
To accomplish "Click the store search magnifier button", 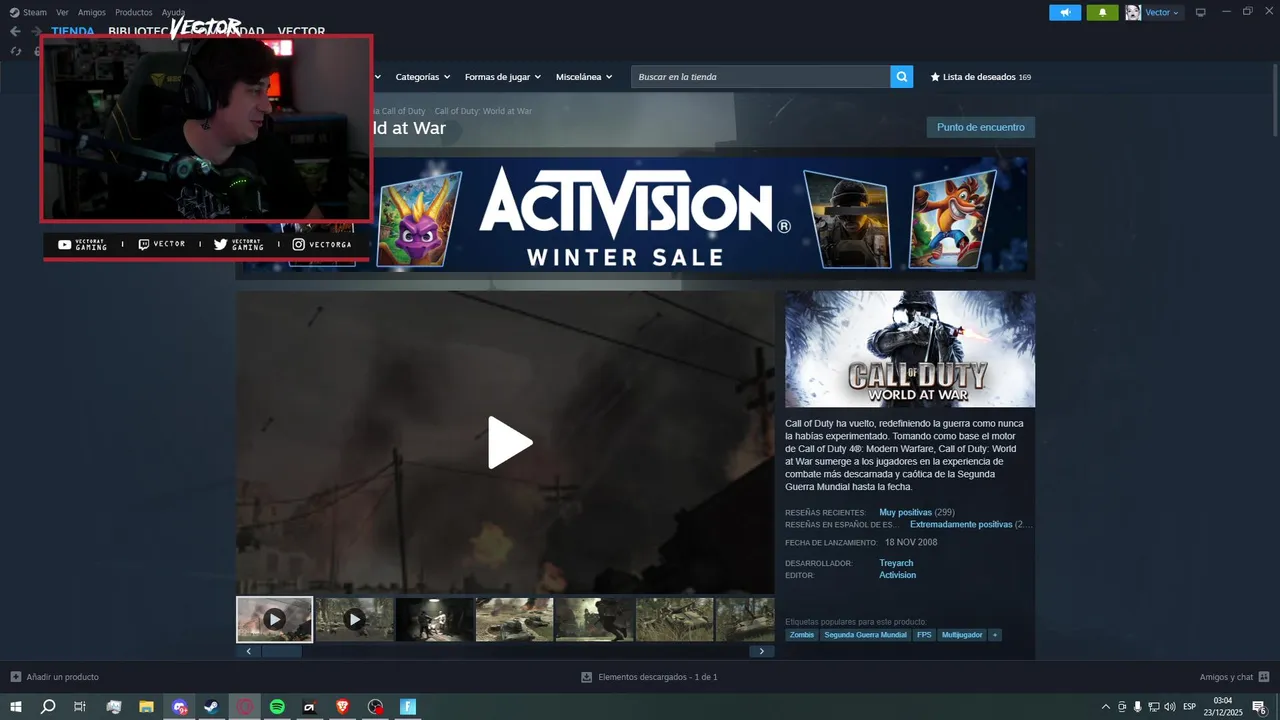I will 902,76.
